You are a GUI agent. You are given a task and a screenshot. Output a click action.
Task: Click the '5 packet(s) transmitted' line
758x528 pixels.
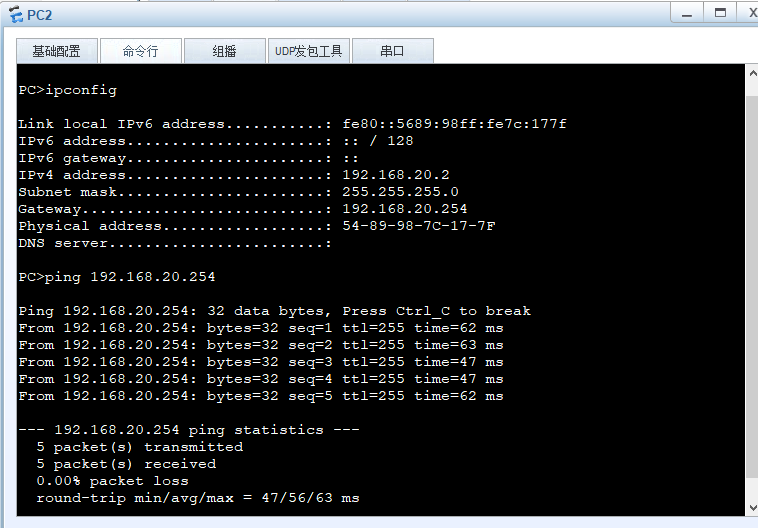140,447
